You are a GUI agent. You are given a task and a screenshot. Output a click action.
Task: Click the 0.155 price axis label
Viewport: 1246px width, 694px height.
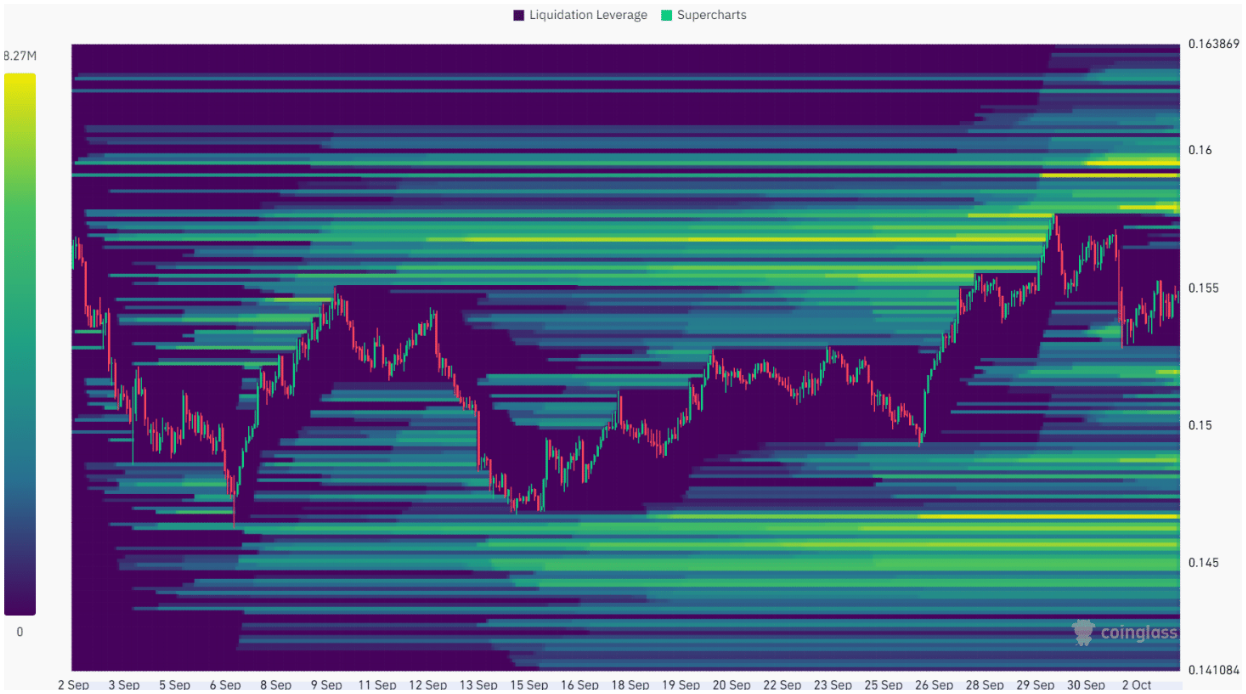tap(1203, 288)
